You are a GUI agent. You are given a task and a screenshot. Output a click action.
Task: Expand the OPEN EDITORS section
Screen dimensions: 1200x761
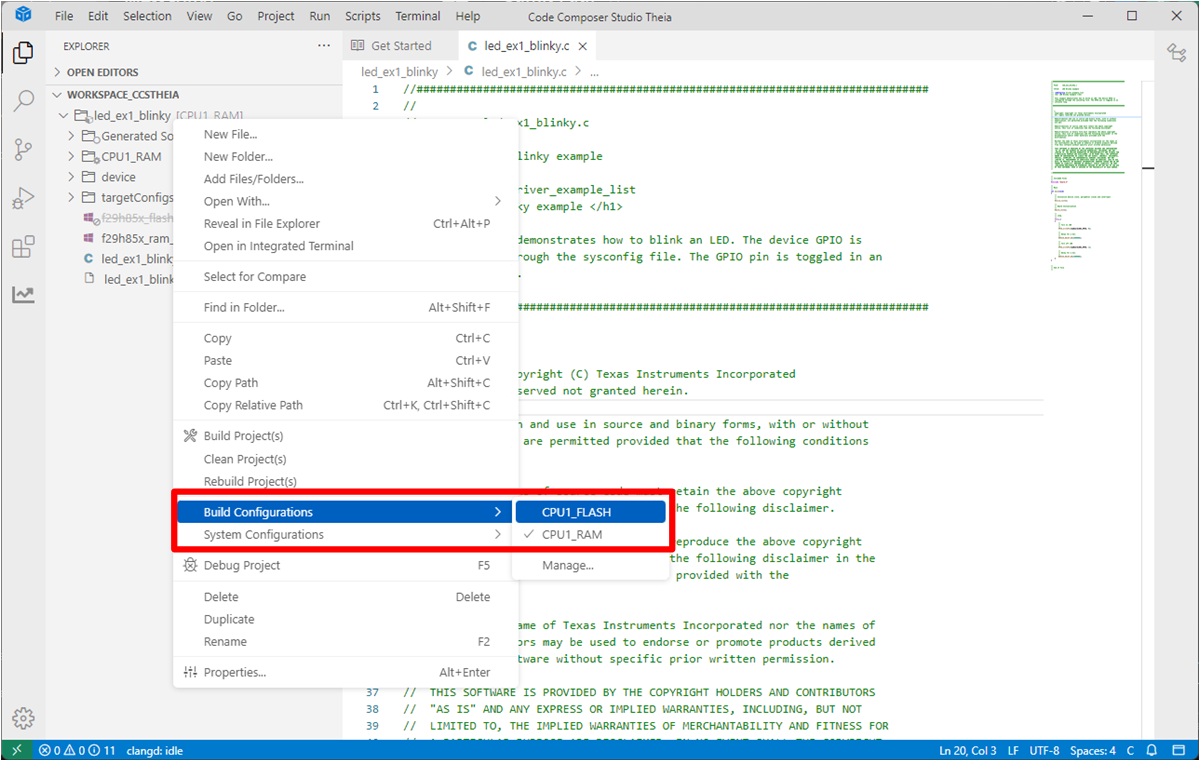tap(57, 72)
